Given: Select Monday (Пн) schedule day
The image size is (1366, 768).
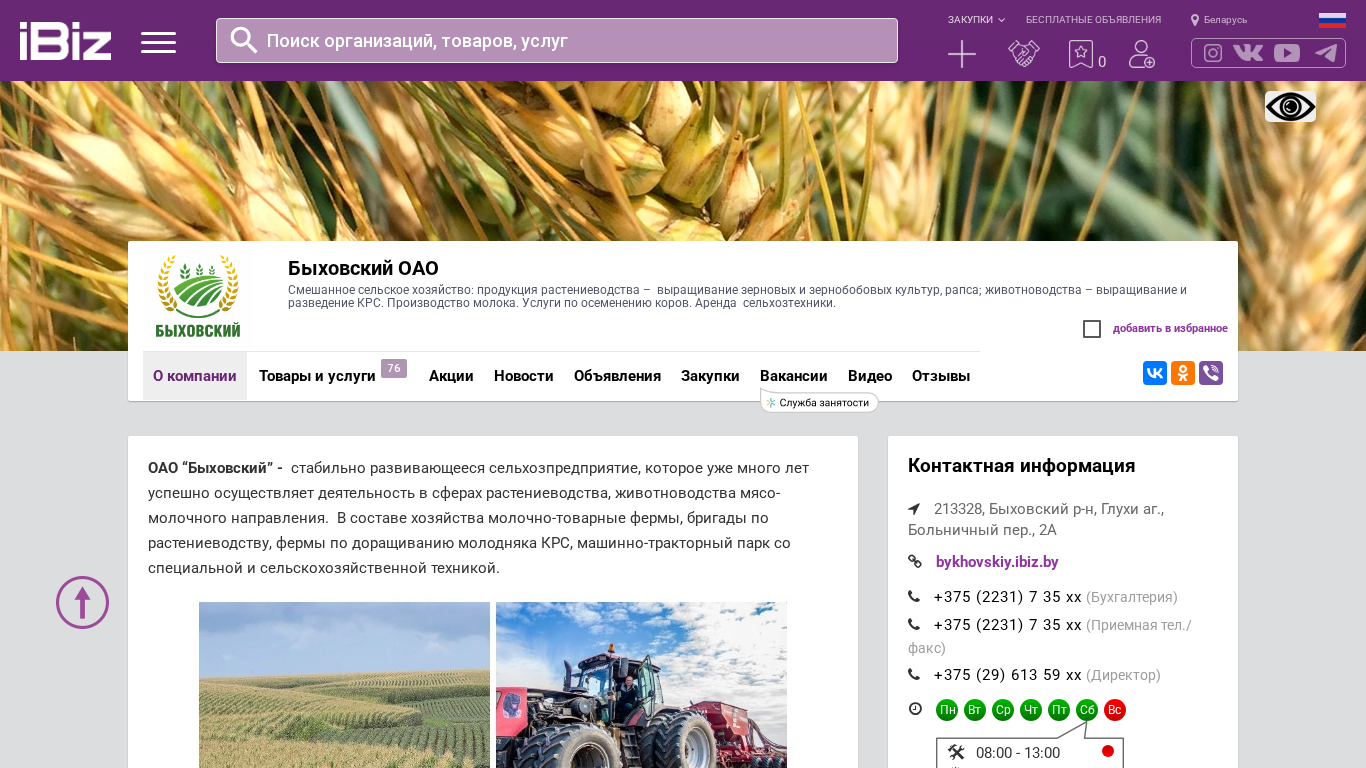Looking at the screenshot, I should coord(947,710).
